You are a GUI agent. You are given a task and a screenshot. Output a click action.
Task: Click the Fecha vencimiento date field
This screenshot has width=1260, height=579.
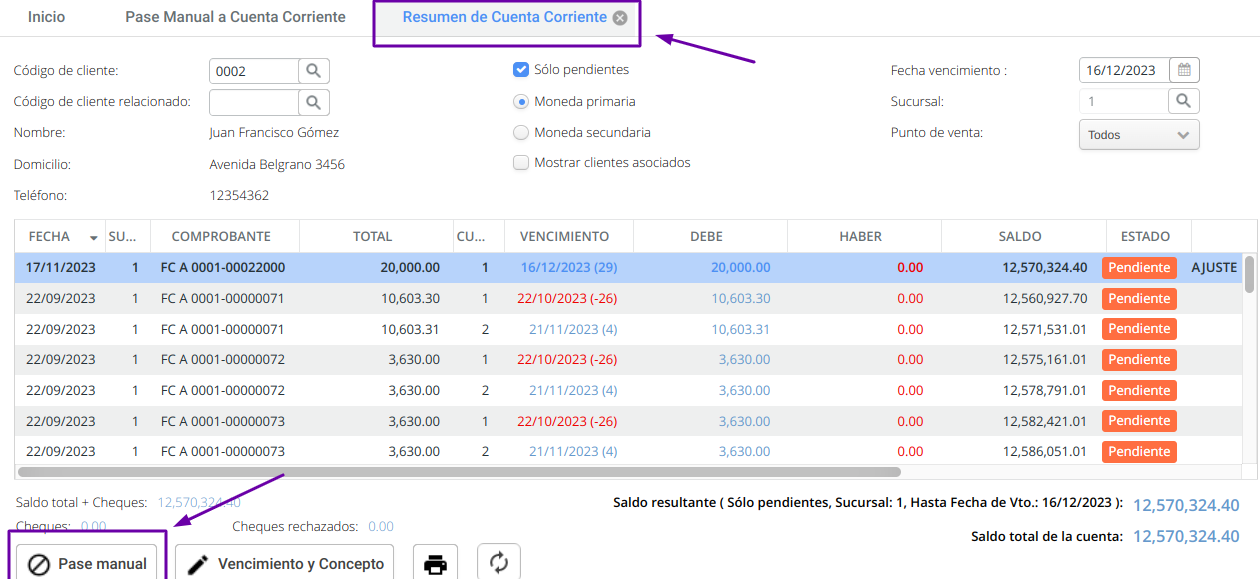[1124, 70]
